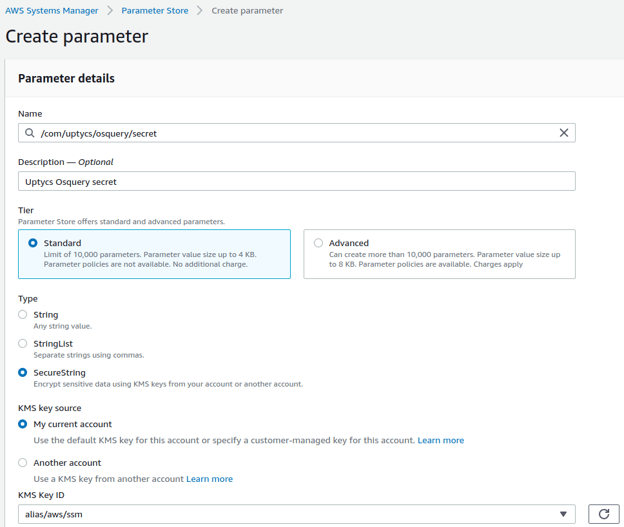
Task: Click the 'KMS Key ID' label
Action: pos(41,495)
